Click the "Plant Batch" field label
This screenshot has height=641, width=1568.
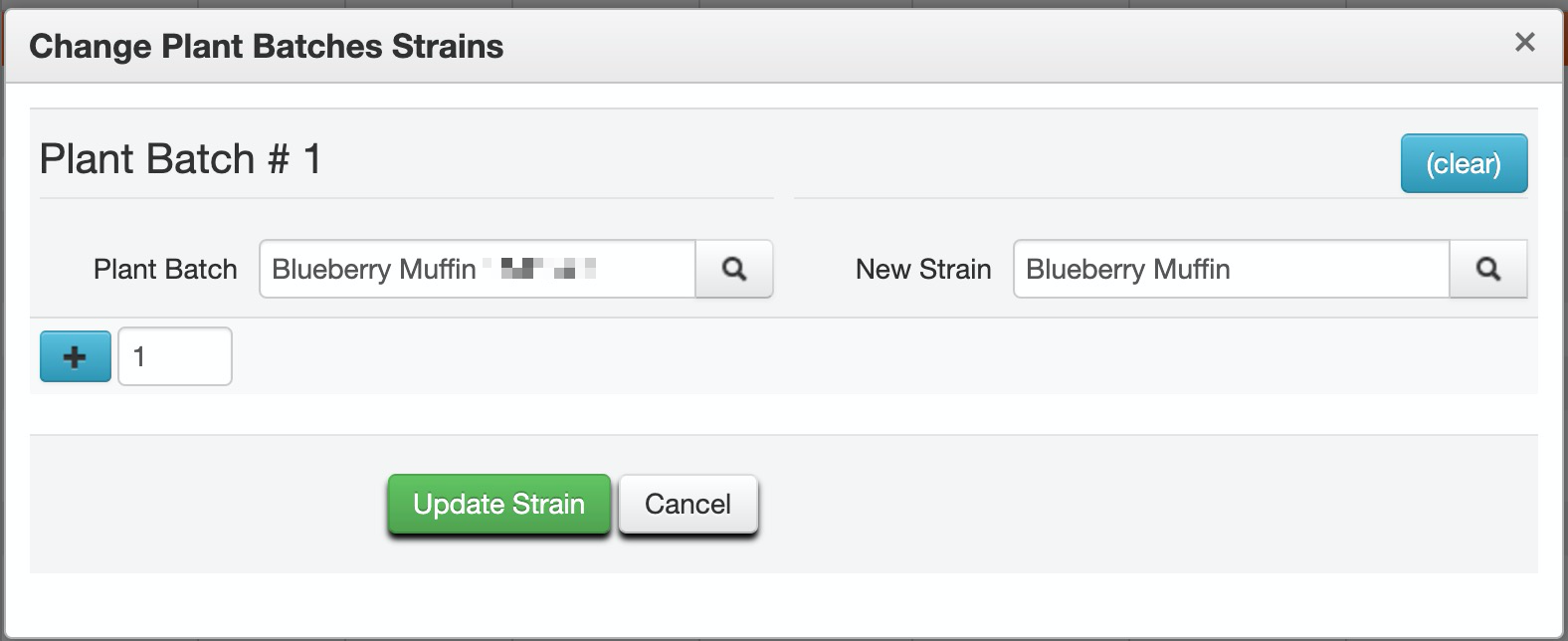coord(165,270)
